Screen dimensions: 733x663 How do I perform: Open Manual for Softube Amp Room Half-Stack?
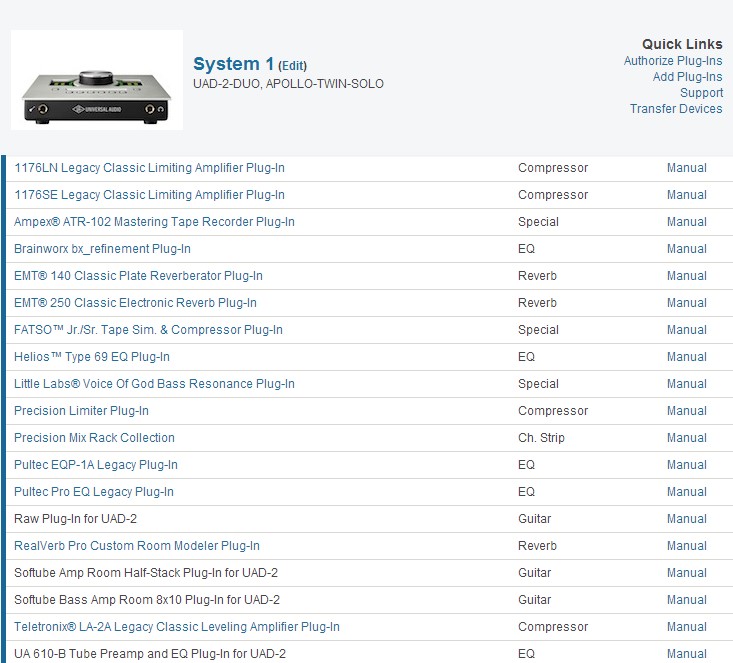coord(687,573)
